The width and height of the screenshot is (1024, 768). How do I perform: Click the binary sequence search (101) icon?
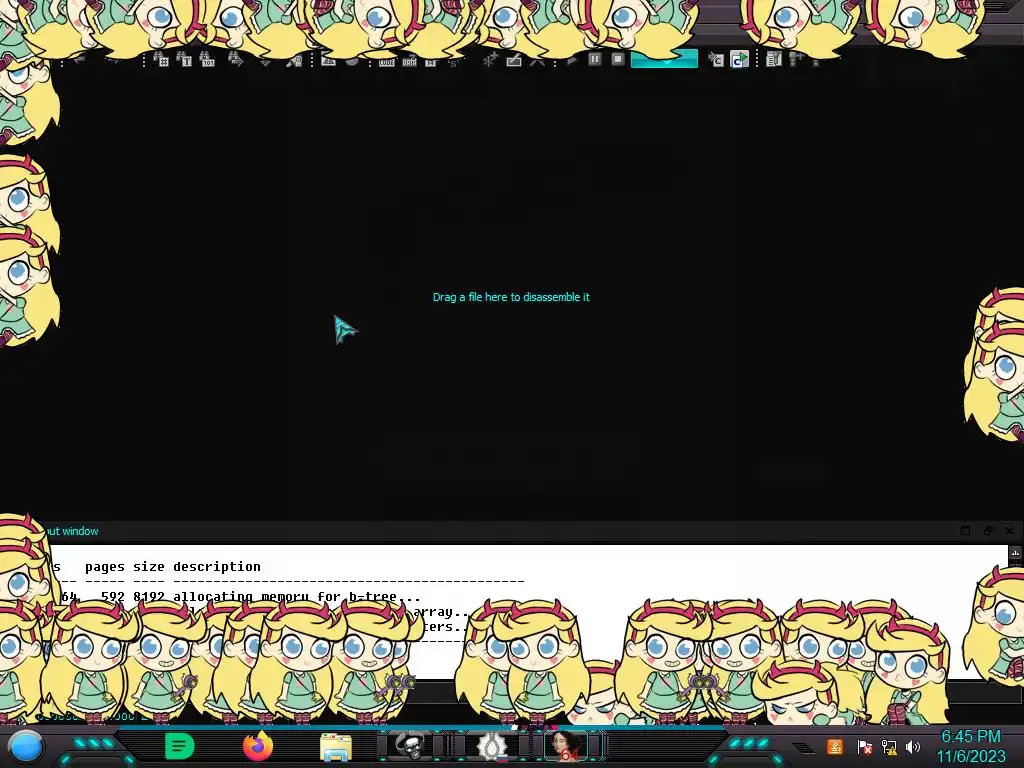pos(208,60)
